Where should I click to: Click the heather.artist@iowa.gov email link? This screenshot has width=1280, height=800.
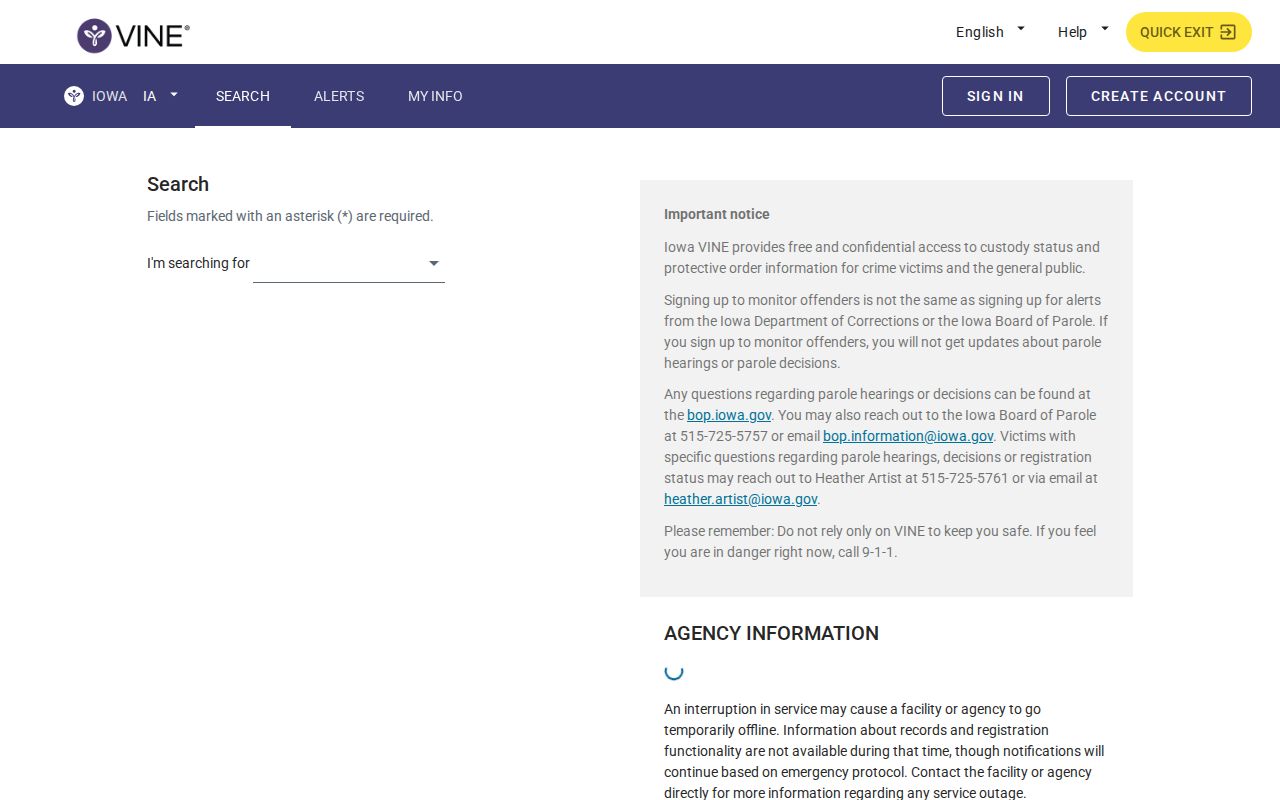(x=741, y=499)
